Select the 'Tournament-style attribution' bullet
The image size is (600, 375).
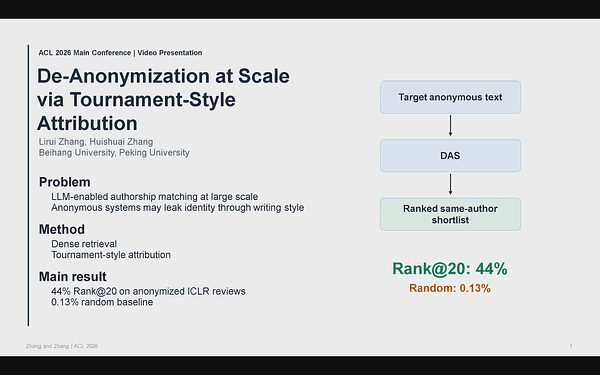[x=111, y=255]
